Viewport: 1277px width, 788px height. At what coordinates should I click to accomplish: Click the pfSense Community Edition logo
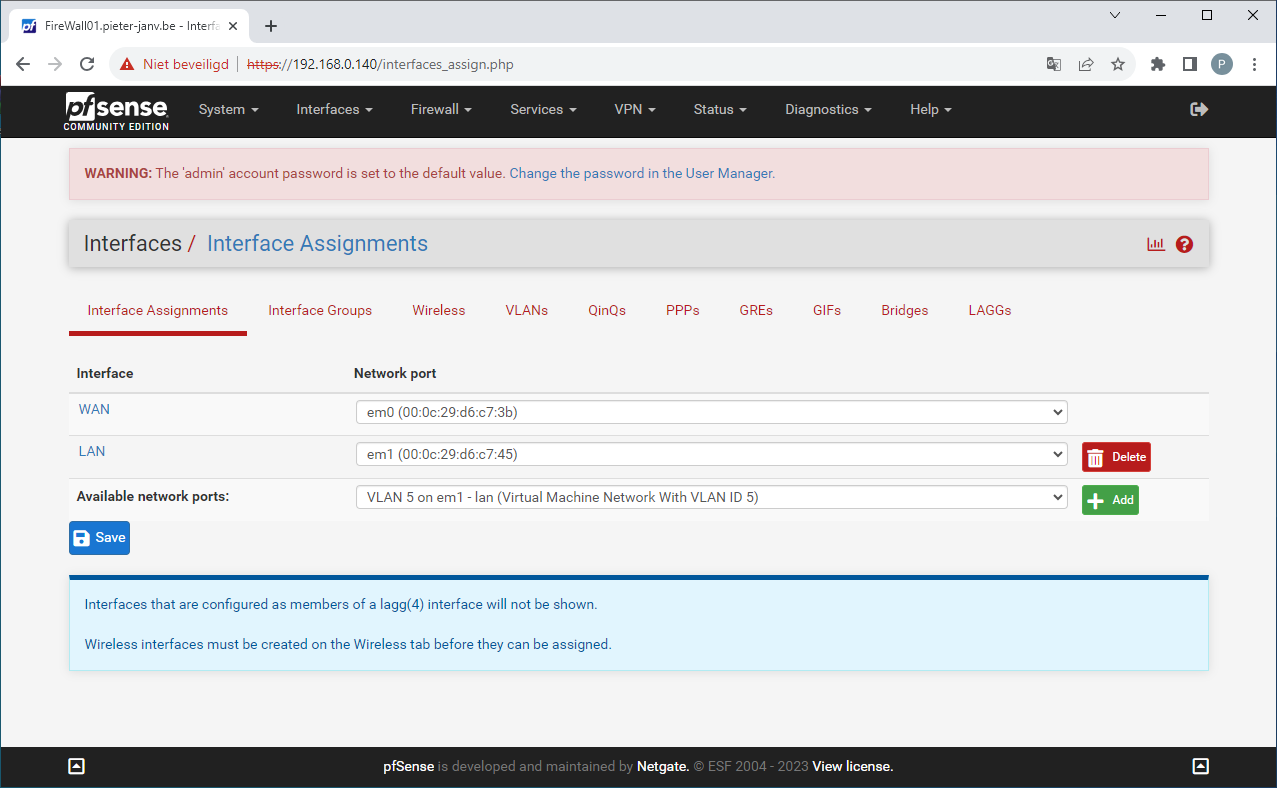point(117,110)
